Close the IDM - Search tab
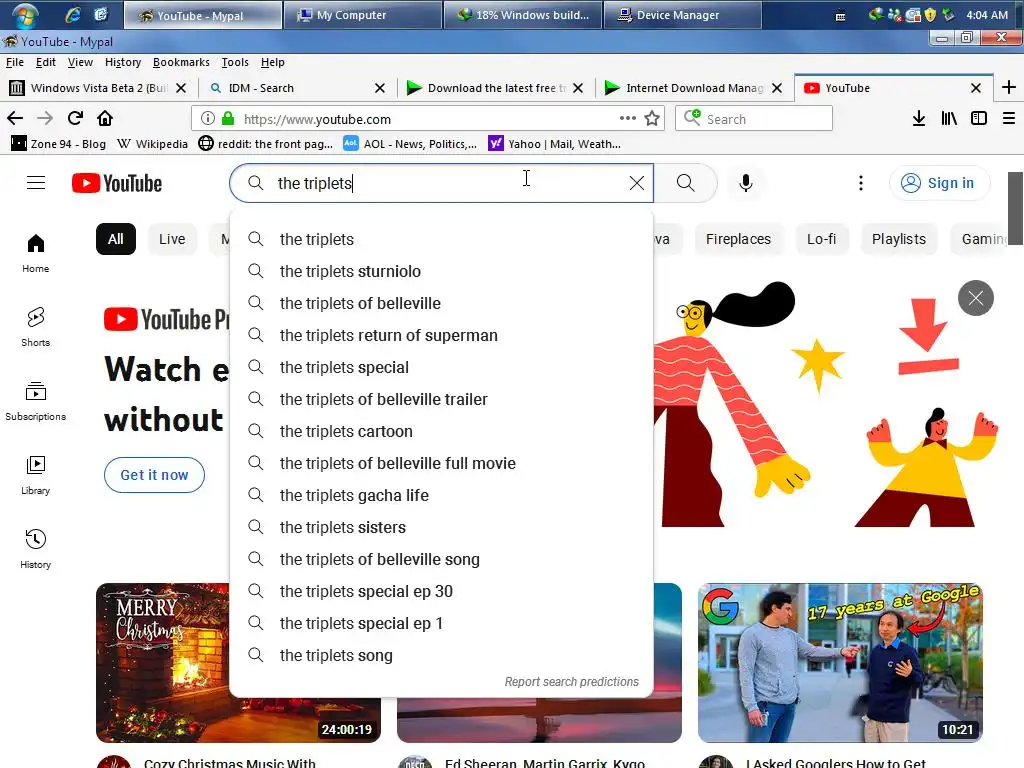 380,88
